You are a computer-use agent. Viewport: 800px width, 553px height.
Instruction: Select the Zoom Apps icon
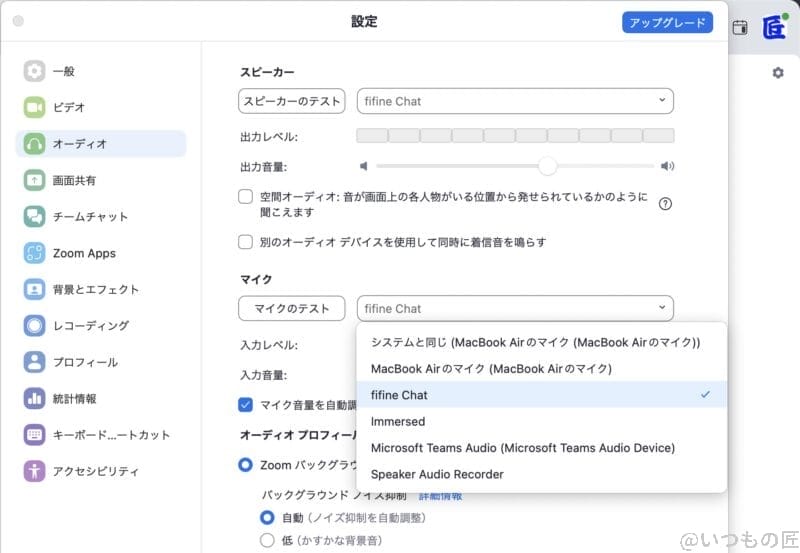coord(35,253)
